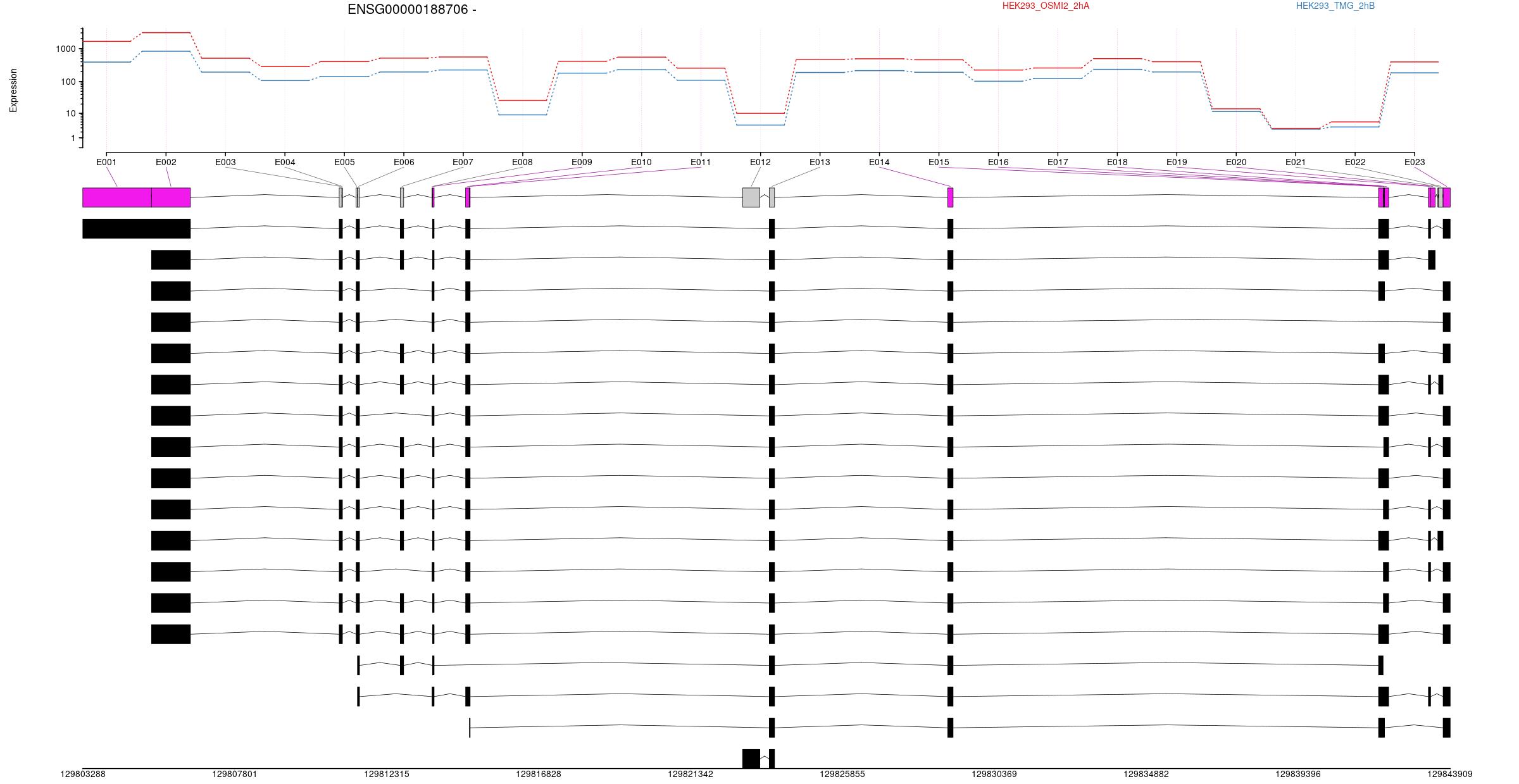Viewport: 1519px width, 784px height.
Task: Click the 1 y-axis tick label
Action: (73, 138)
